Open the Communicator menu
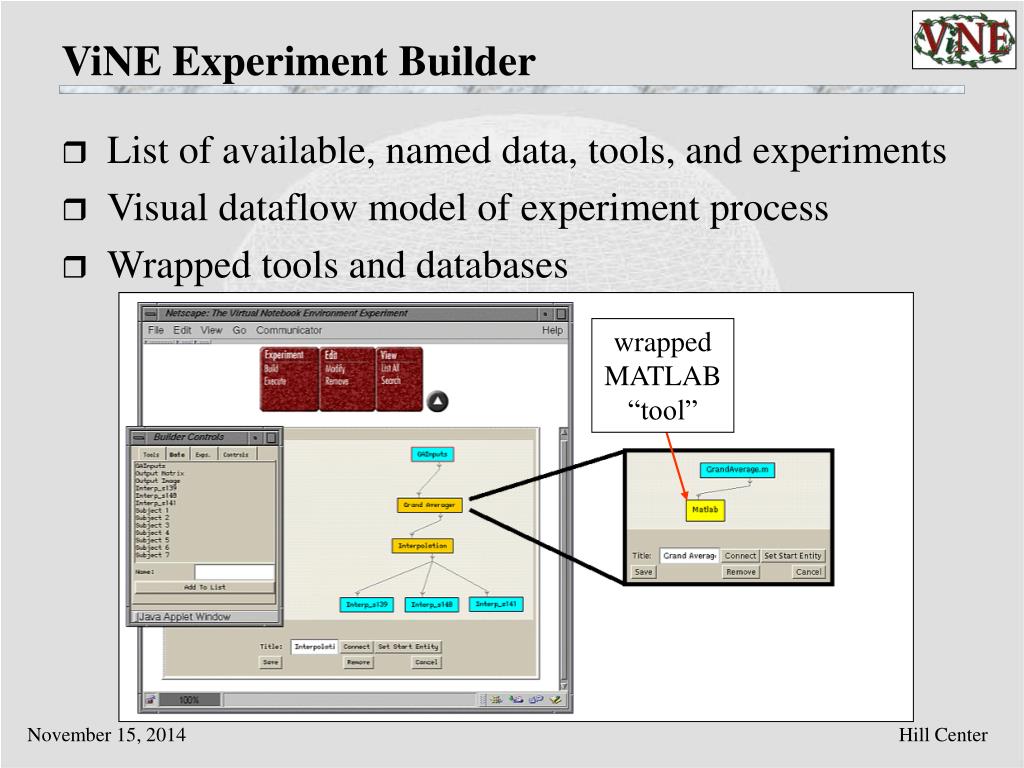Screen dimensions: 1024x768 tap(289, 330)
